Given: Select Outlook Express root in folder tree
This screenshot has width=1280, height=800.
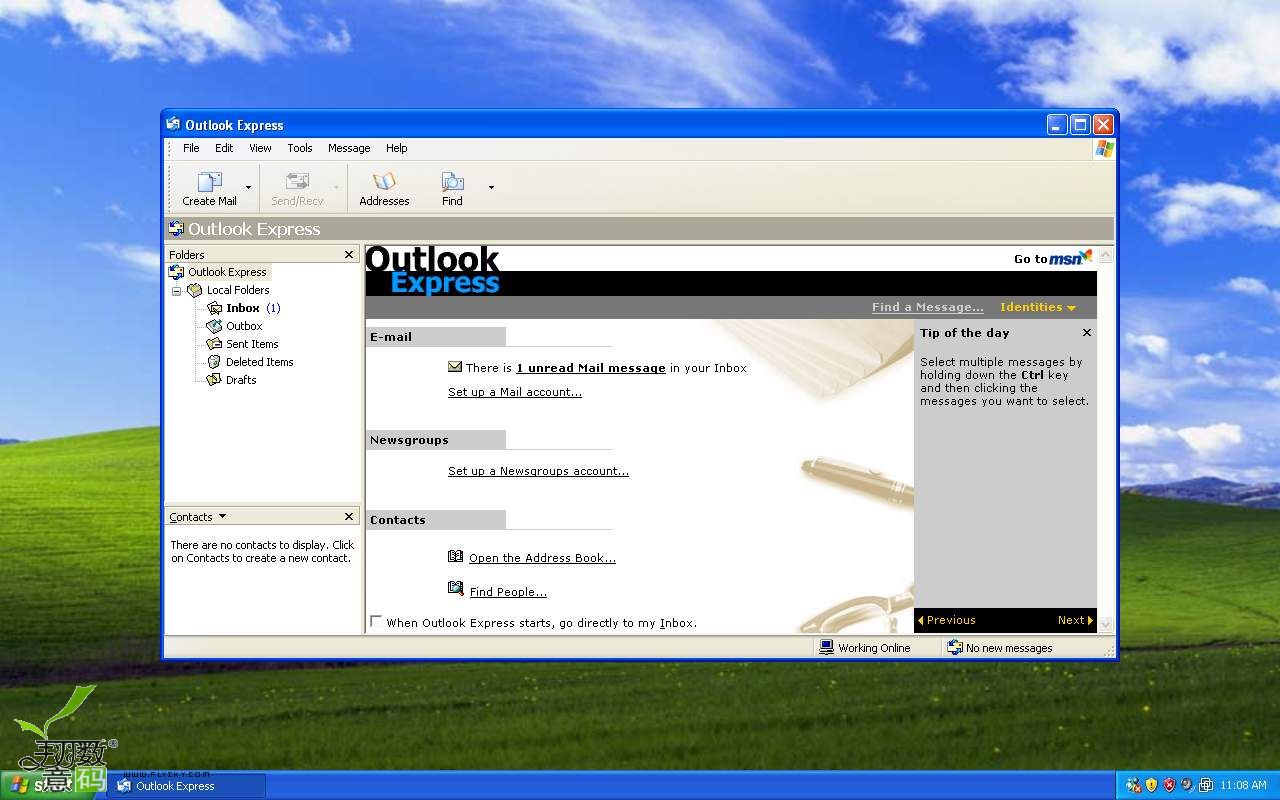Looking at the screenshot, I should 218,272.
